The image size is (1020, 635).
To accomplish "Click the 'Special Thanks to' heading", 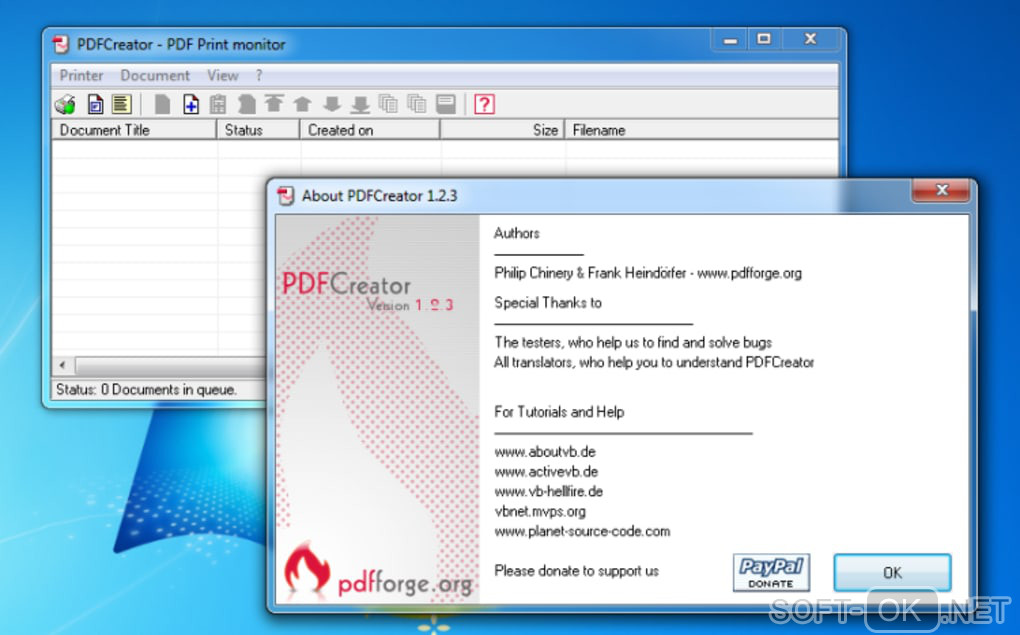I will point(548,303).
